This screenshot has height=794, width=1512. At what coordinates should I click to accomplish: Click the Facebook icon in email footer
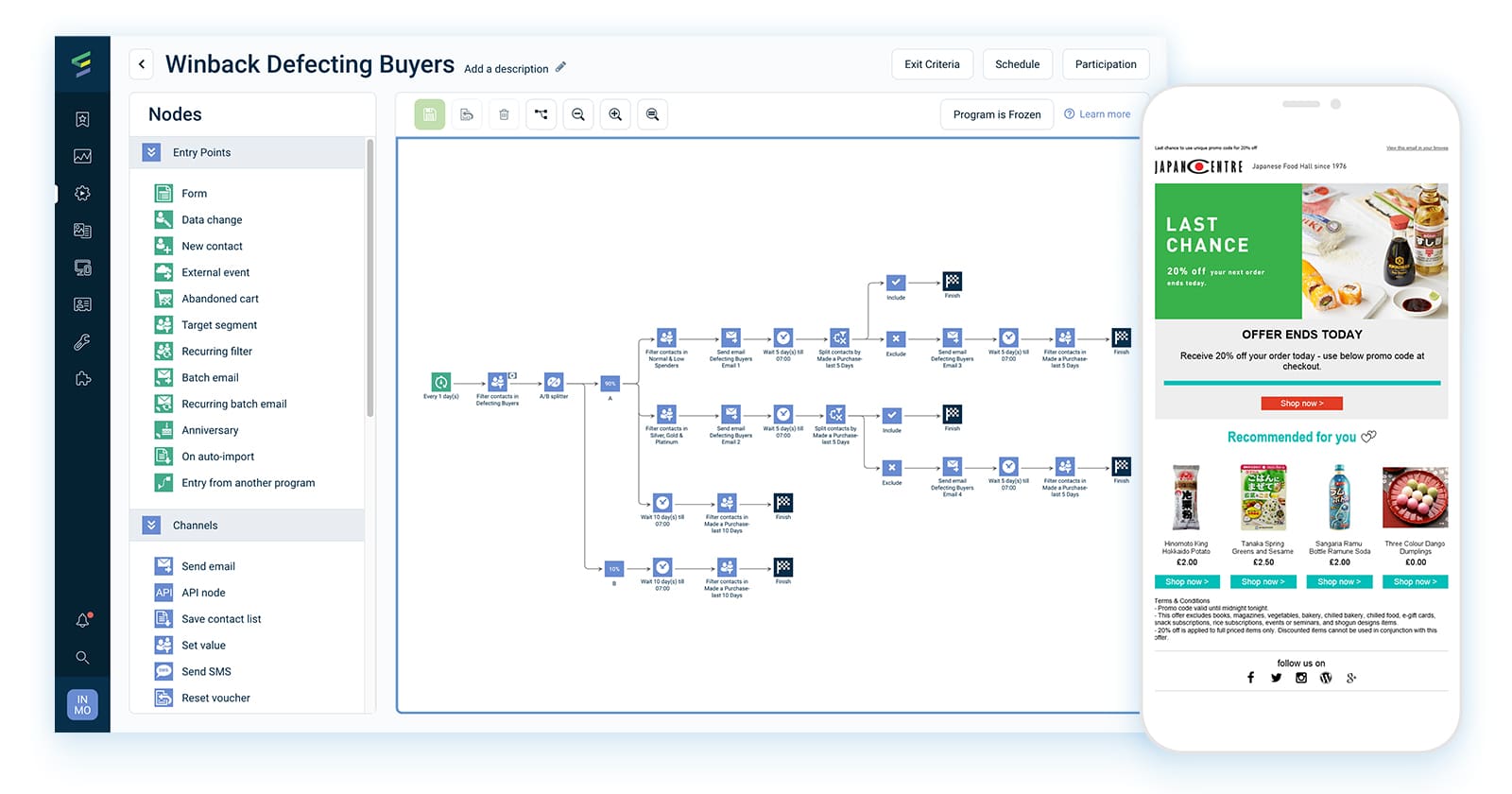(1250, 678)
